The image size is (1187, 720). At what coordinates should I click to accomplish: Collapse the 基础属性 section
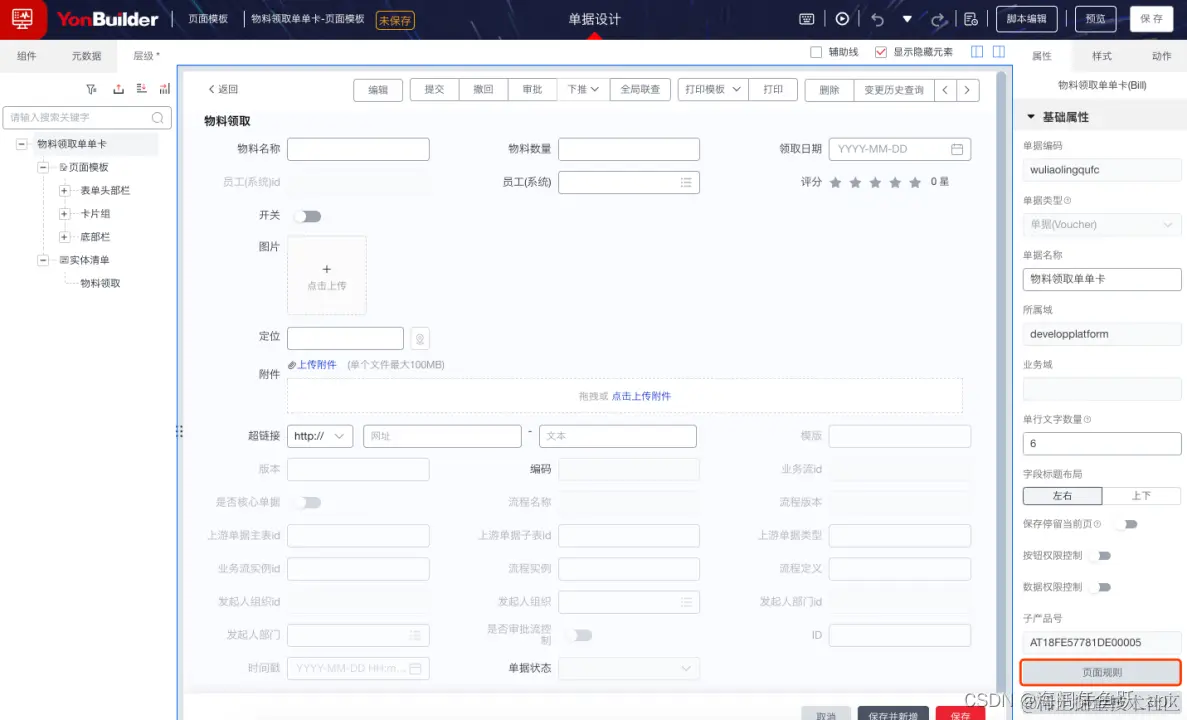tap(1030, 117)
